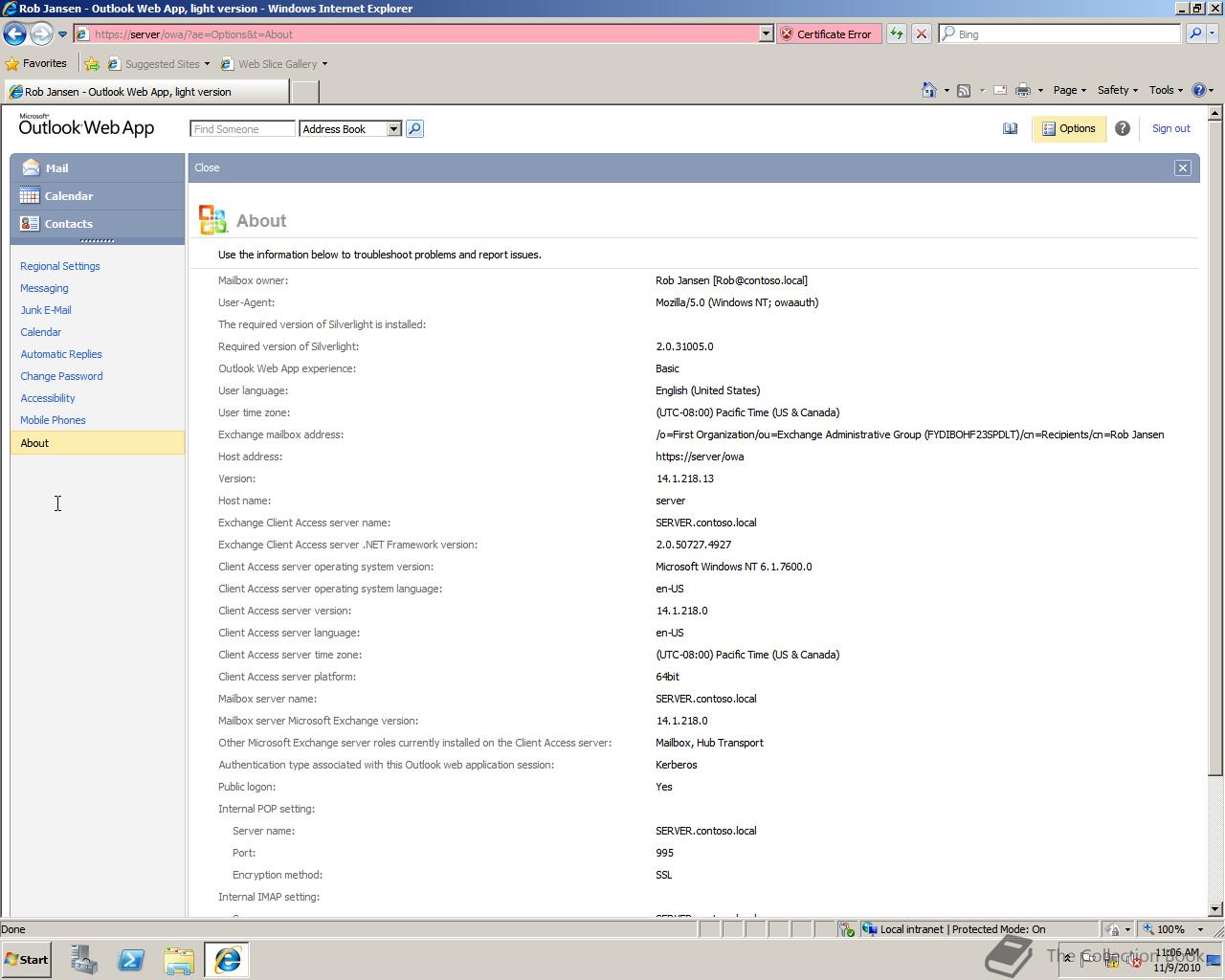Open the Page menu
The height and width of the screenshot is (980, 1225).
point(1069,90)
